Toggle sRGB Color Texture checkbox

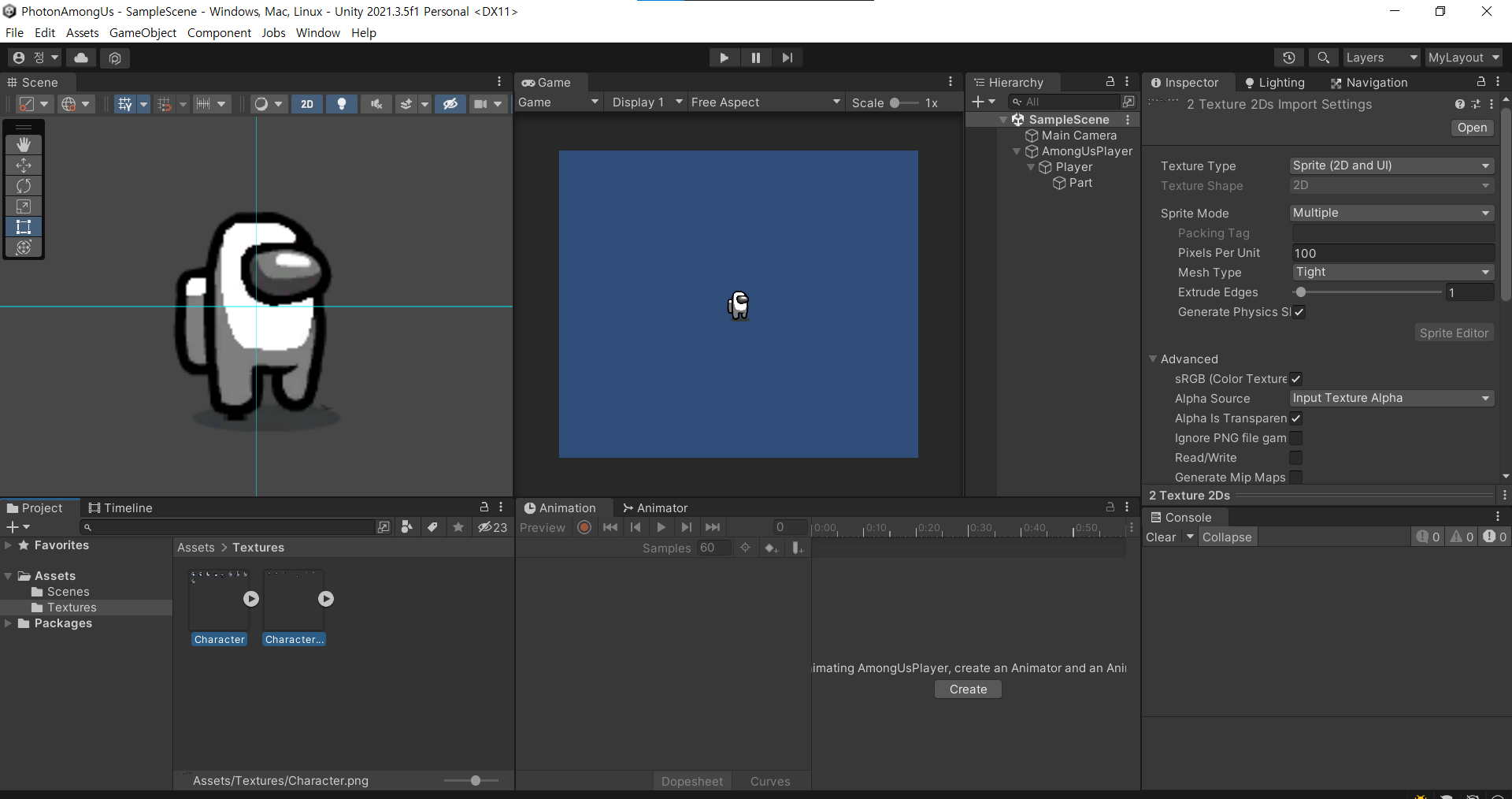[x=1296, y=379]
